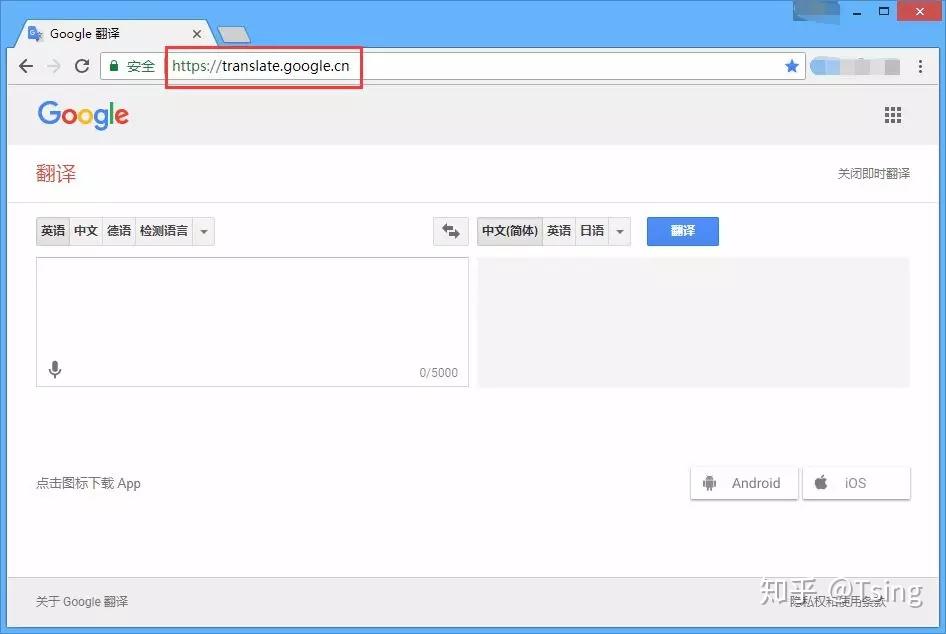This screenshot has height=634, width=946.
Task: Click the 翻译 translate button
Action: click(x=682, y=231)
